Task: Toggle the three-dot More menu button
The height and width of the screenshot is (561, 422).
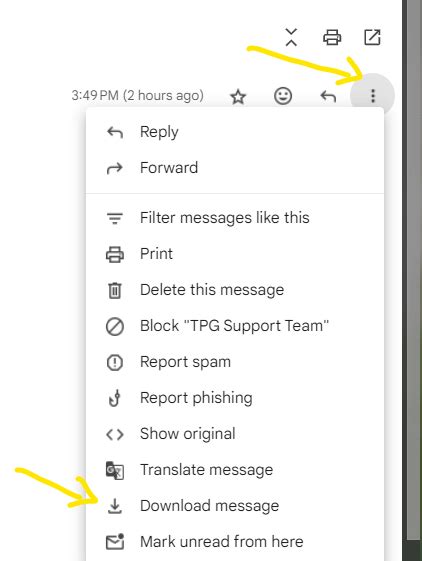Action: click(x=373, y=96)
